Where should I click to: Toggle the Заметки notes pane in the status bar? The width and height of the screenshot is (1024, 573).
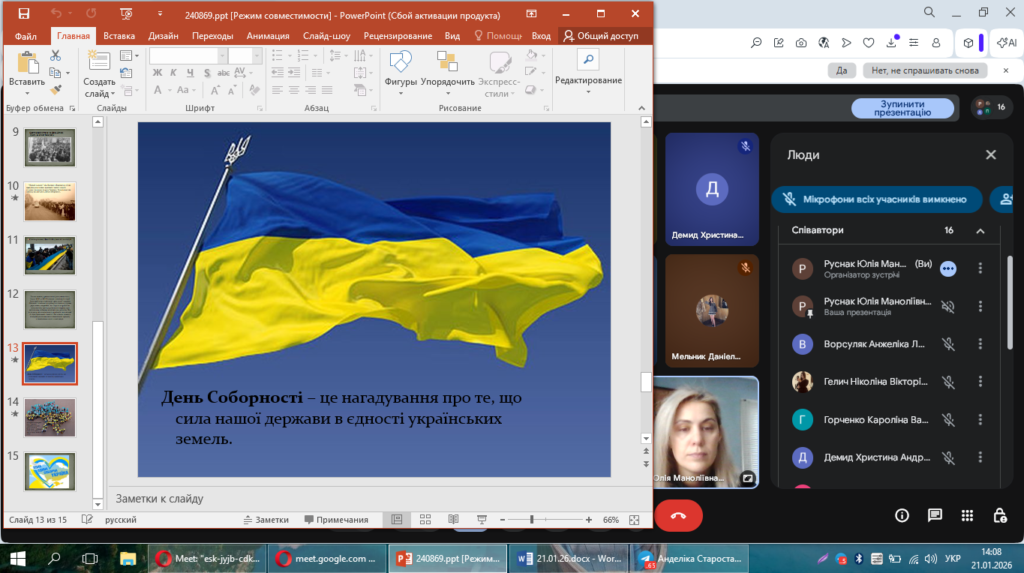pyautogui.click(x=265, y=520)
